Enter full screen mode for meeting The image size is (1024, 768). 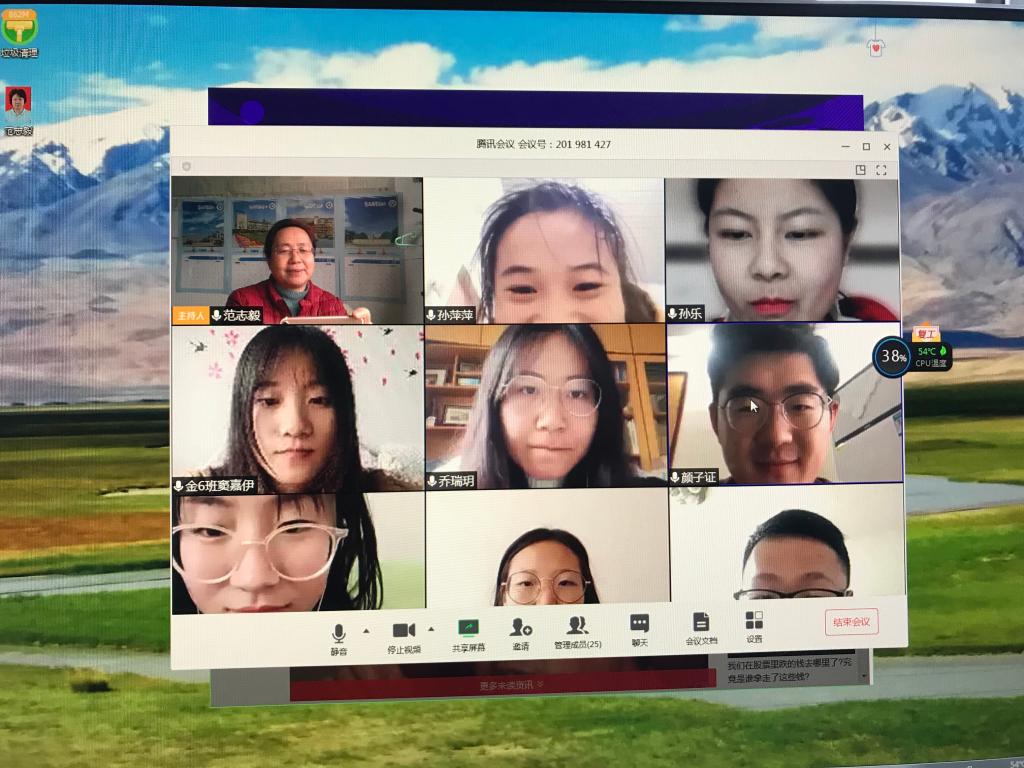[882, 170]
